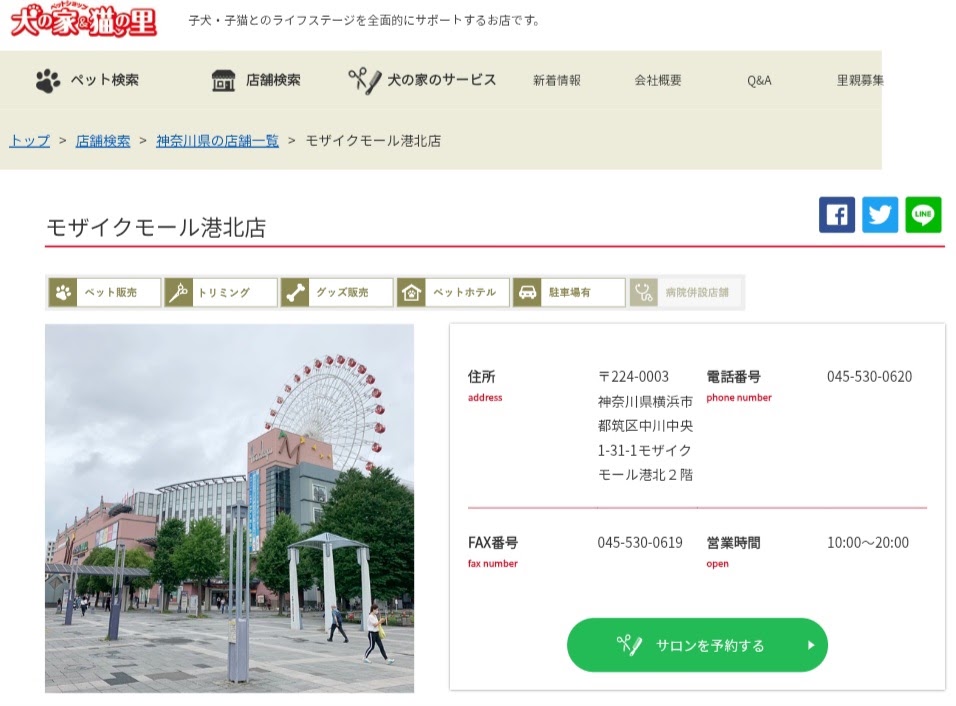
Task: Click the 住所 address label
Action: point(482,377)
